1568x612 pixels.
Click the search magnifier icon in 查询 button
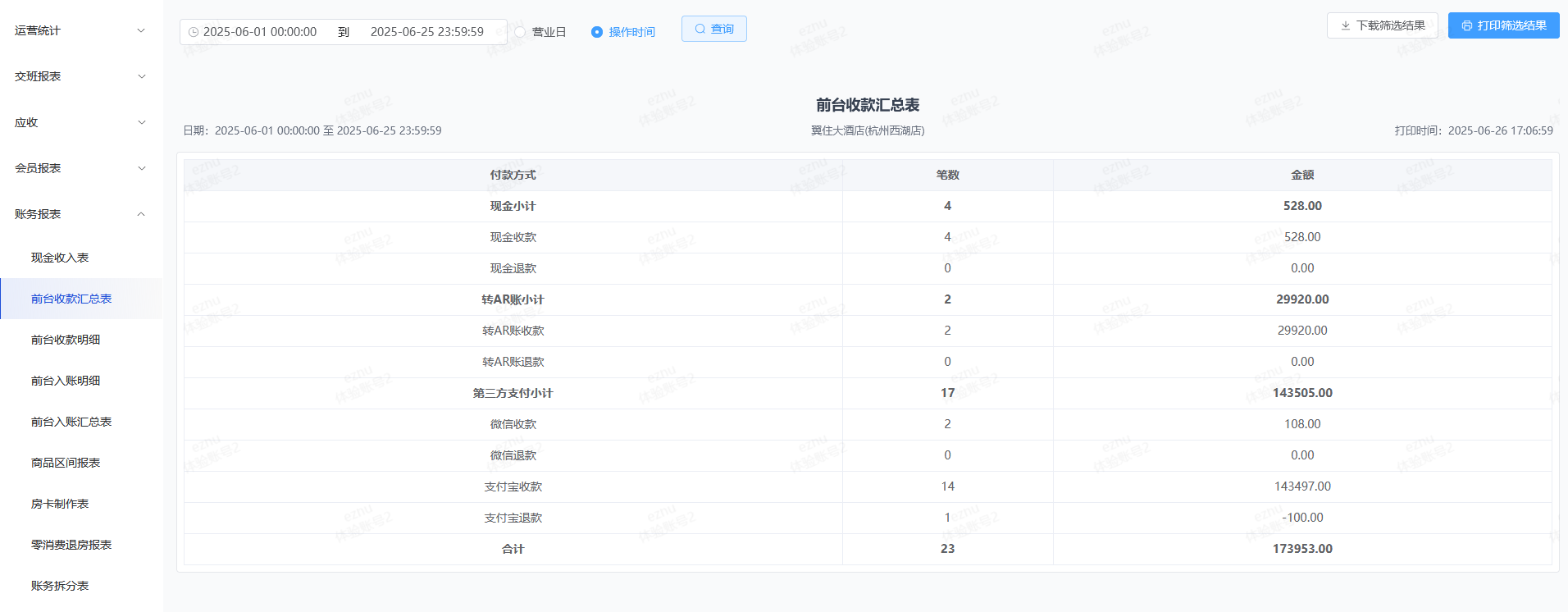coord(700,29)
